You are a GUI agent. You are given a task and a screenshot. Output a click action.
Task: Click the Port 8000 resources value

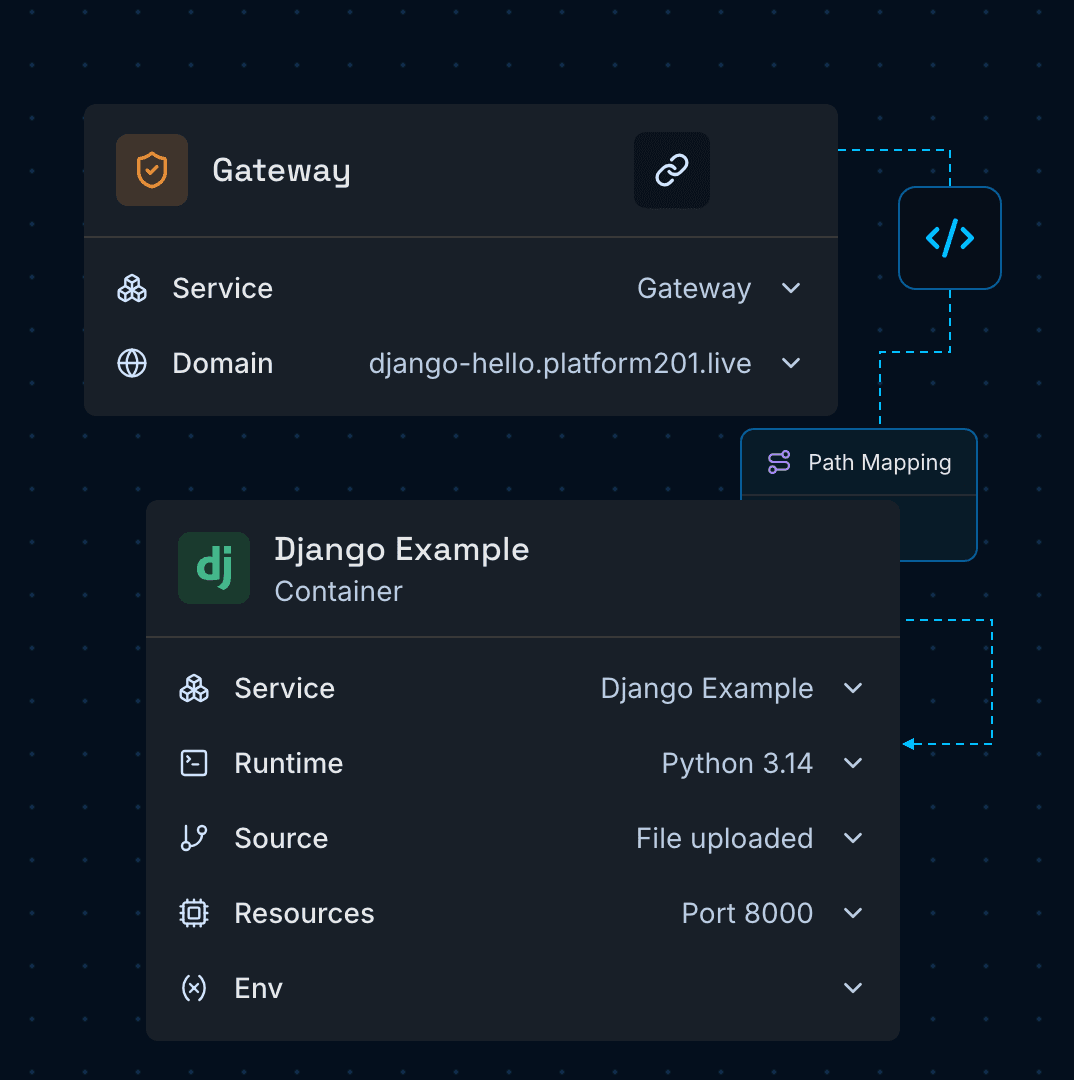coord(747,913)
